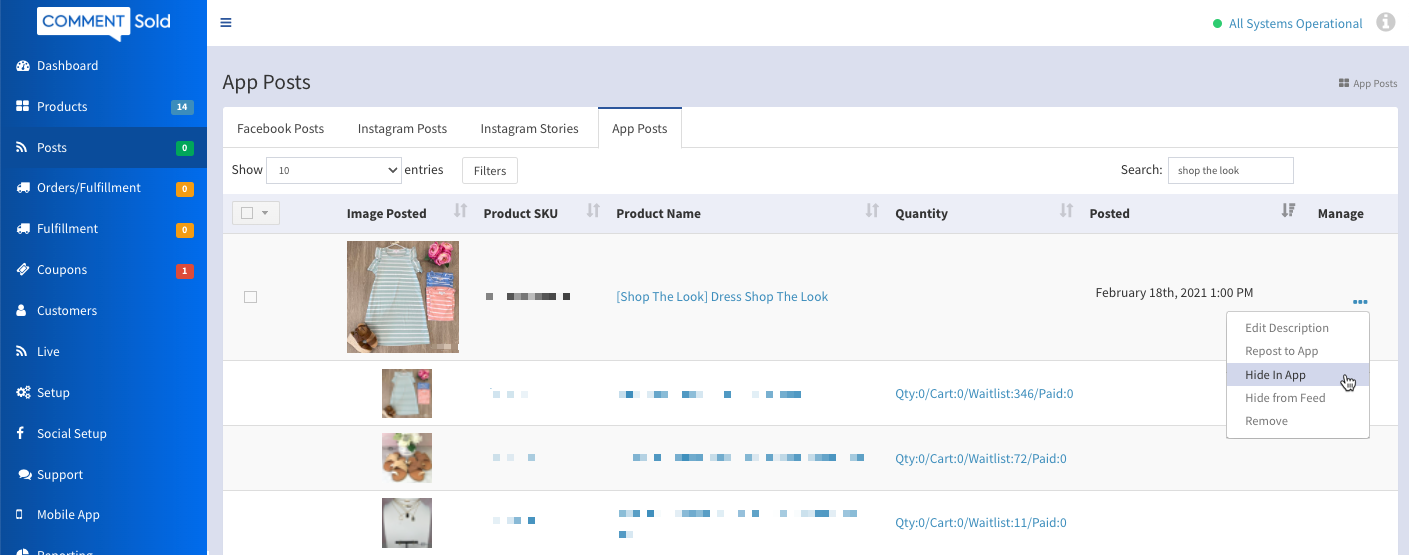The height and width of the screenshot is (555, 1409).
Task: Select Hide In App menu option
Action: coord(1275,375)
